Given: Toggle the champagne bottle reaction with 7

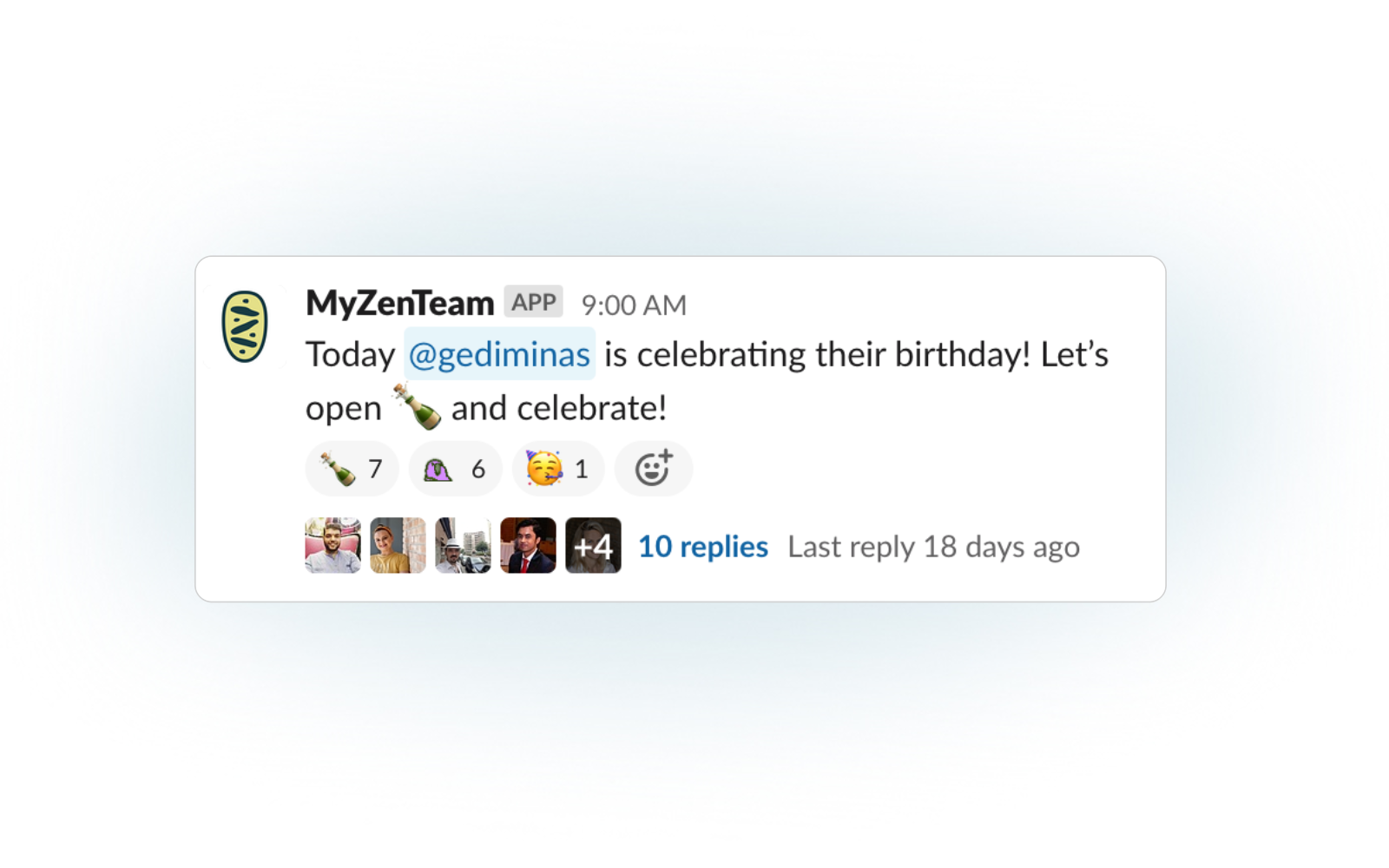Looking at the screenshot, I should pos(352,469).
